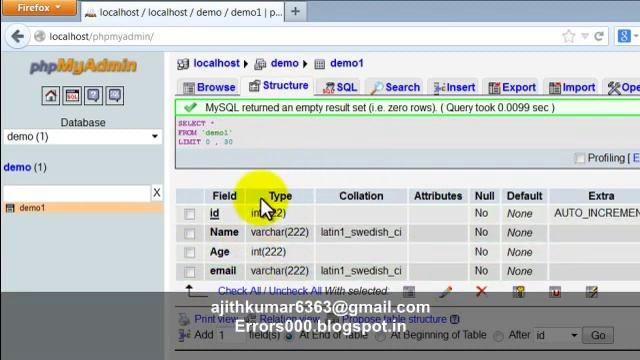The image size is (640, 360).
Task: Open phpMyAdmin logo home link
Action: 83,66
